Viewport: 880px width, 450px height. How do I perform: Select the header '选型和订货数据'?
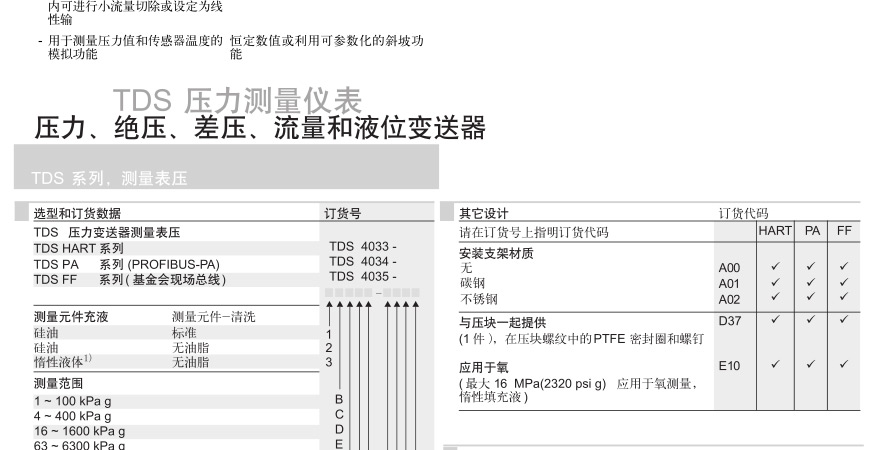pos(77,213)
